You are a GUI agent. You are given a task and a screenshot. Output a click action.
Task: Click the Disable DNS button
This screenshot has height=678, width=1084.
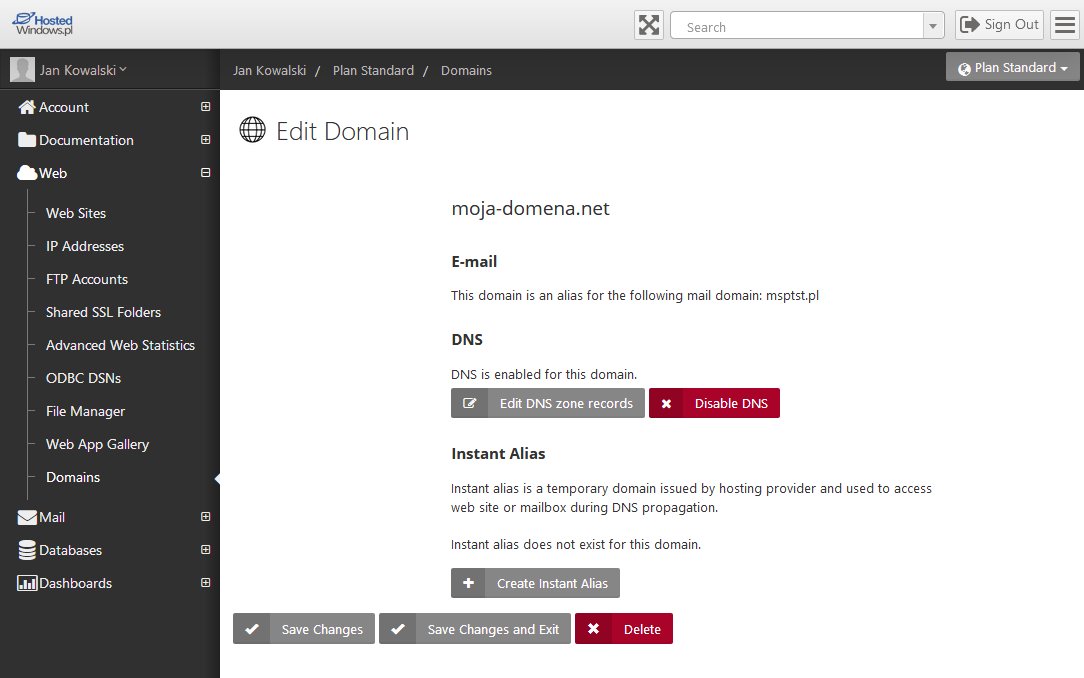[714, 403]
